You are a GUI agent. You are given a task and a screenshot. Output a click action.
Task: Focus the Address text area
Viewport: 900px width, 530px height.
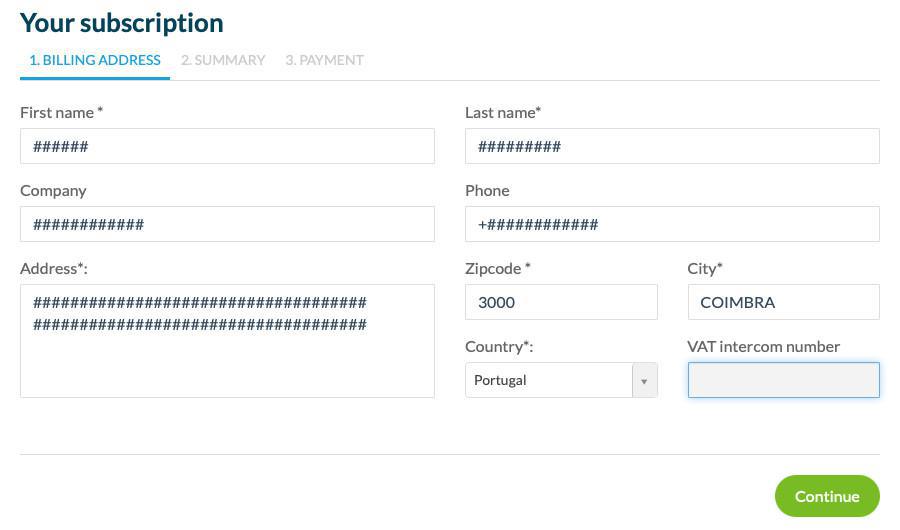coord(227,341)
